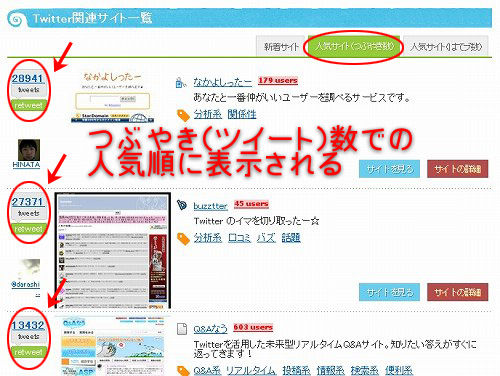Image resolution: width=500 pixels, height=376 pixels.
Task: Open the Q&Aなう site thumbnail
Action: click(113, 346)
